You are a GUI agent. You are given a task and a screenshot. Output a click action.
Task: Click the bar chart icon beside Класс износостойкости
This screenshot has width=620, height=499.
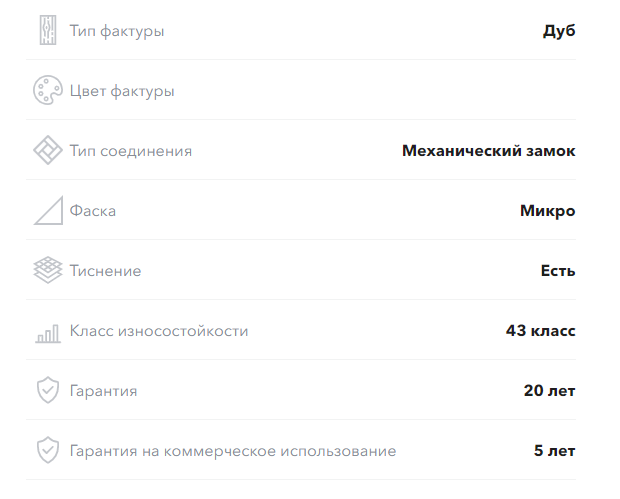[48, 334]
